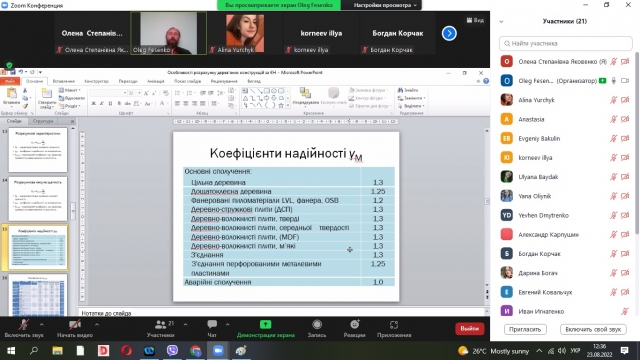This screenshot has width=640, height=360.
Task: Open Приложения apps icon
Action: click(394, 325)
